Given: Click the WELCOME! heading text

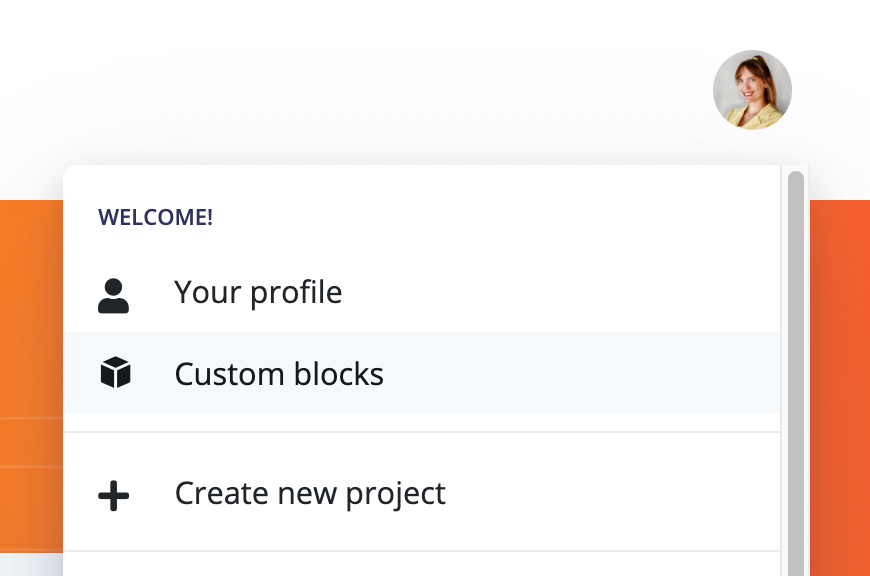Looking at the screenshot, I should tap(155, 217).
